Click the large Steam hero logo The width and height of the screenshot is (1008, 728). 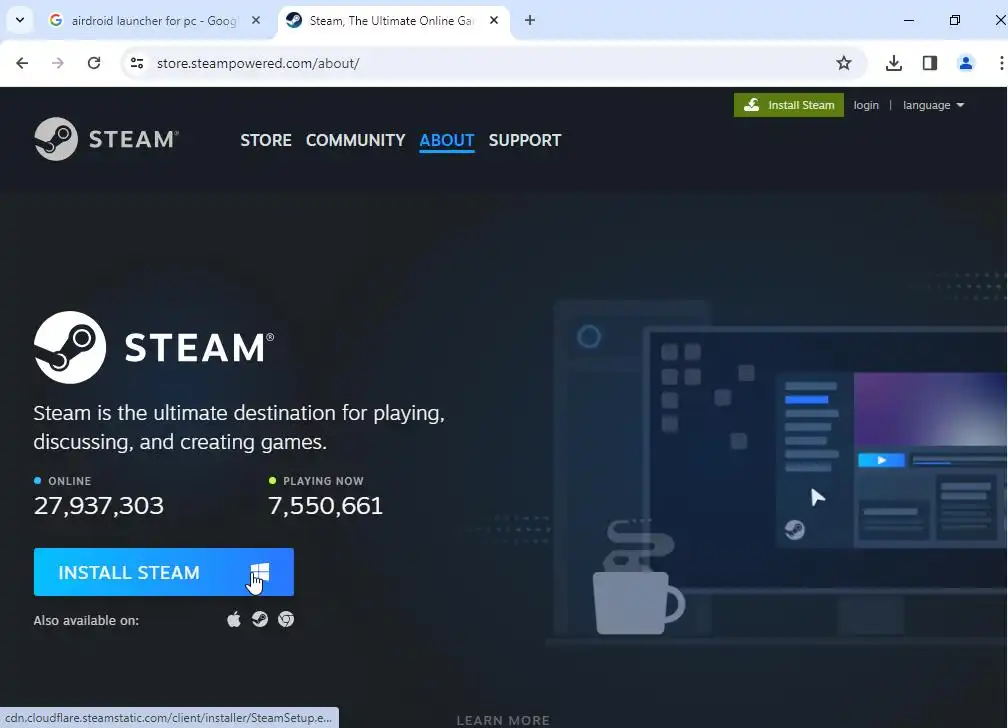154,347
